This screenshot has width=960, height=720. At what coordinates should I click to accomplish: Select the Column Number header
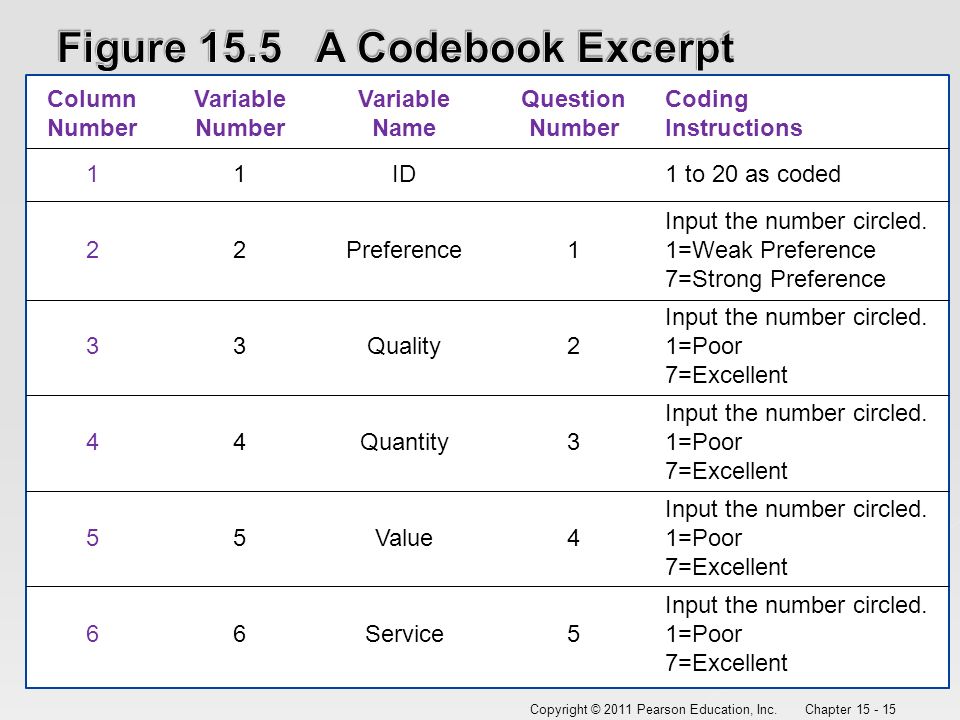tap(92, 113)
